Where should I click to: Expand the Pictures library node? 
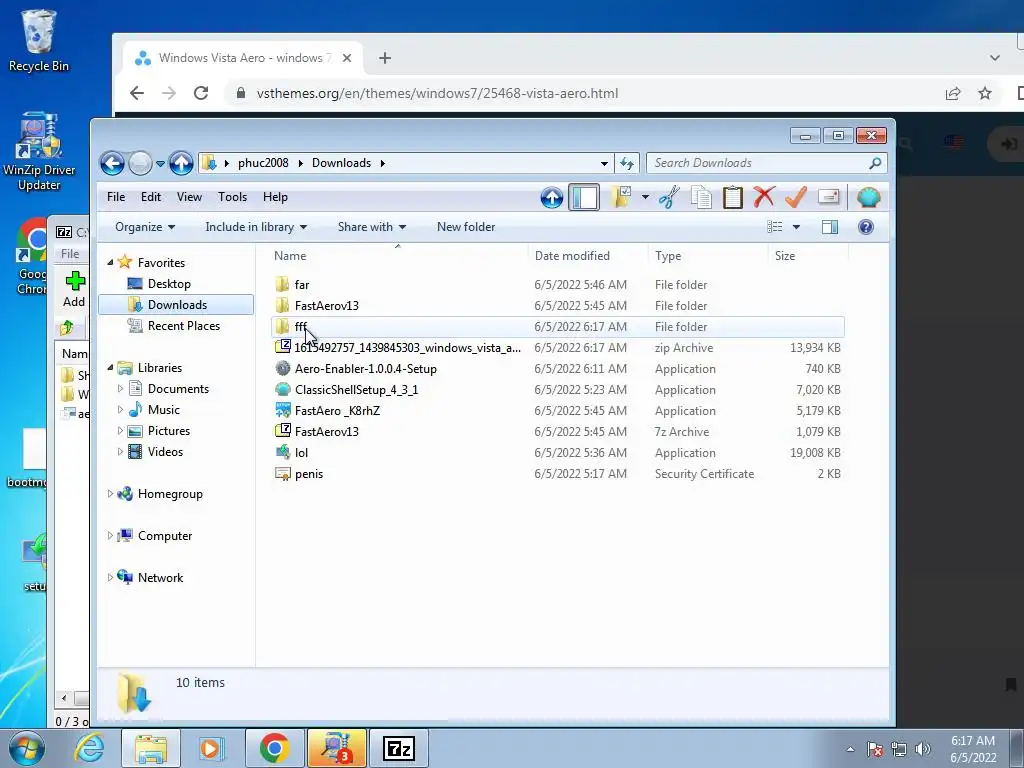pos(120,430)
